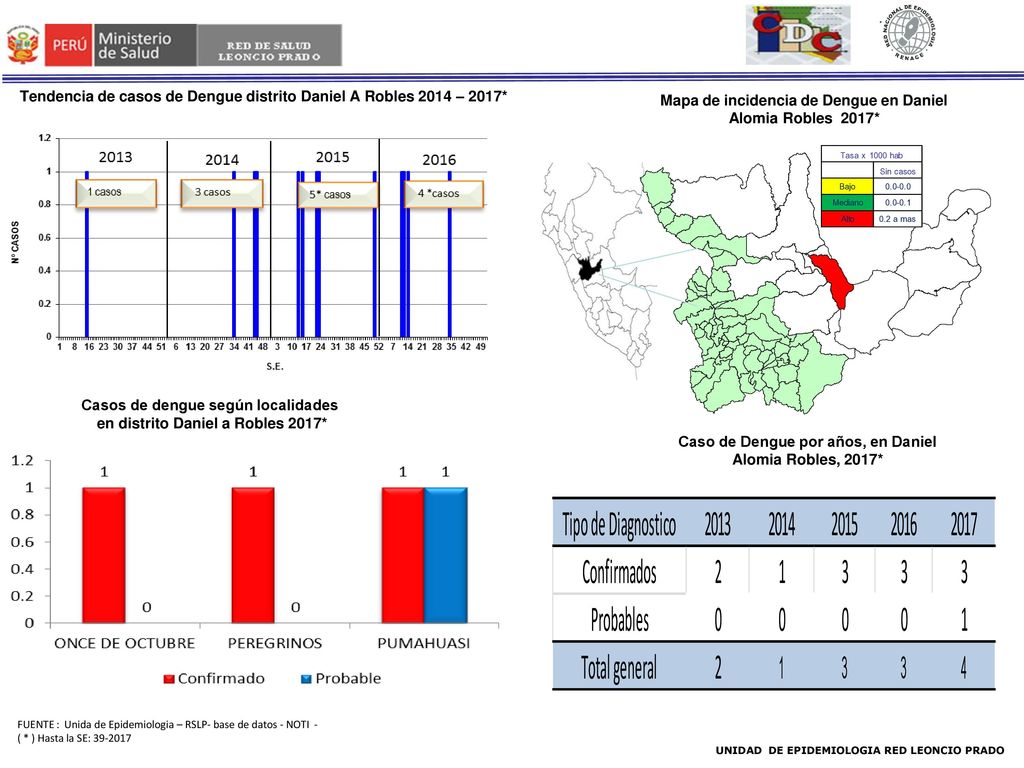Click the 'Sin casos' legend entry

pos(897,171)
